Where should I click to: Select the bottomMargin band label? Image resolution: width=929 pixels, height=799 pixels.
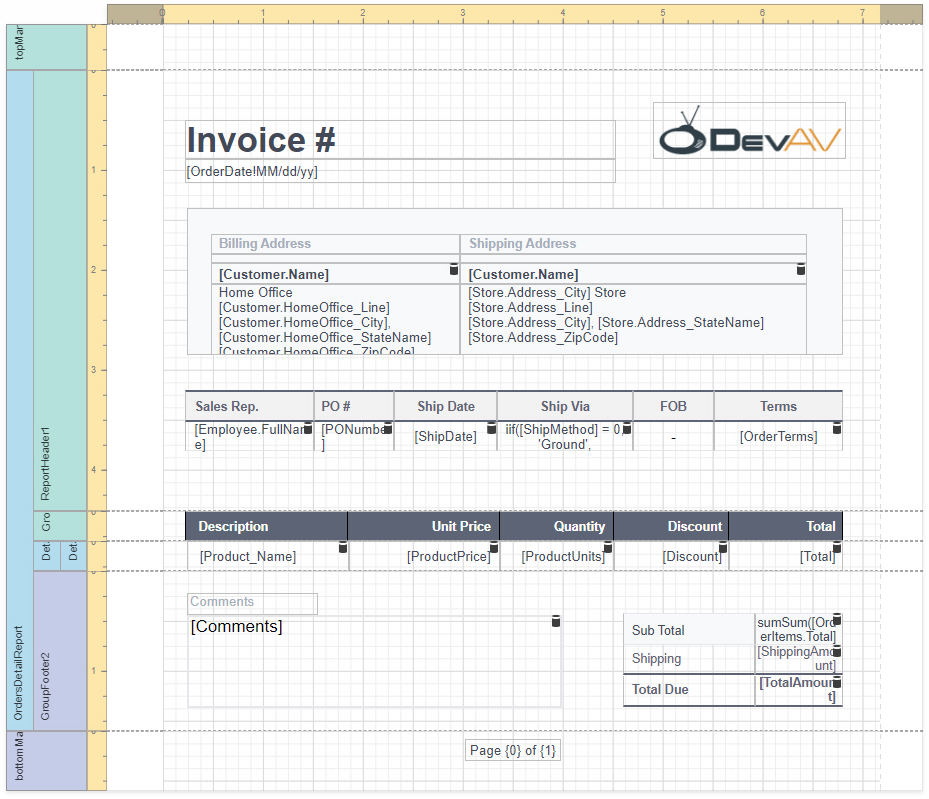[20, 760]
